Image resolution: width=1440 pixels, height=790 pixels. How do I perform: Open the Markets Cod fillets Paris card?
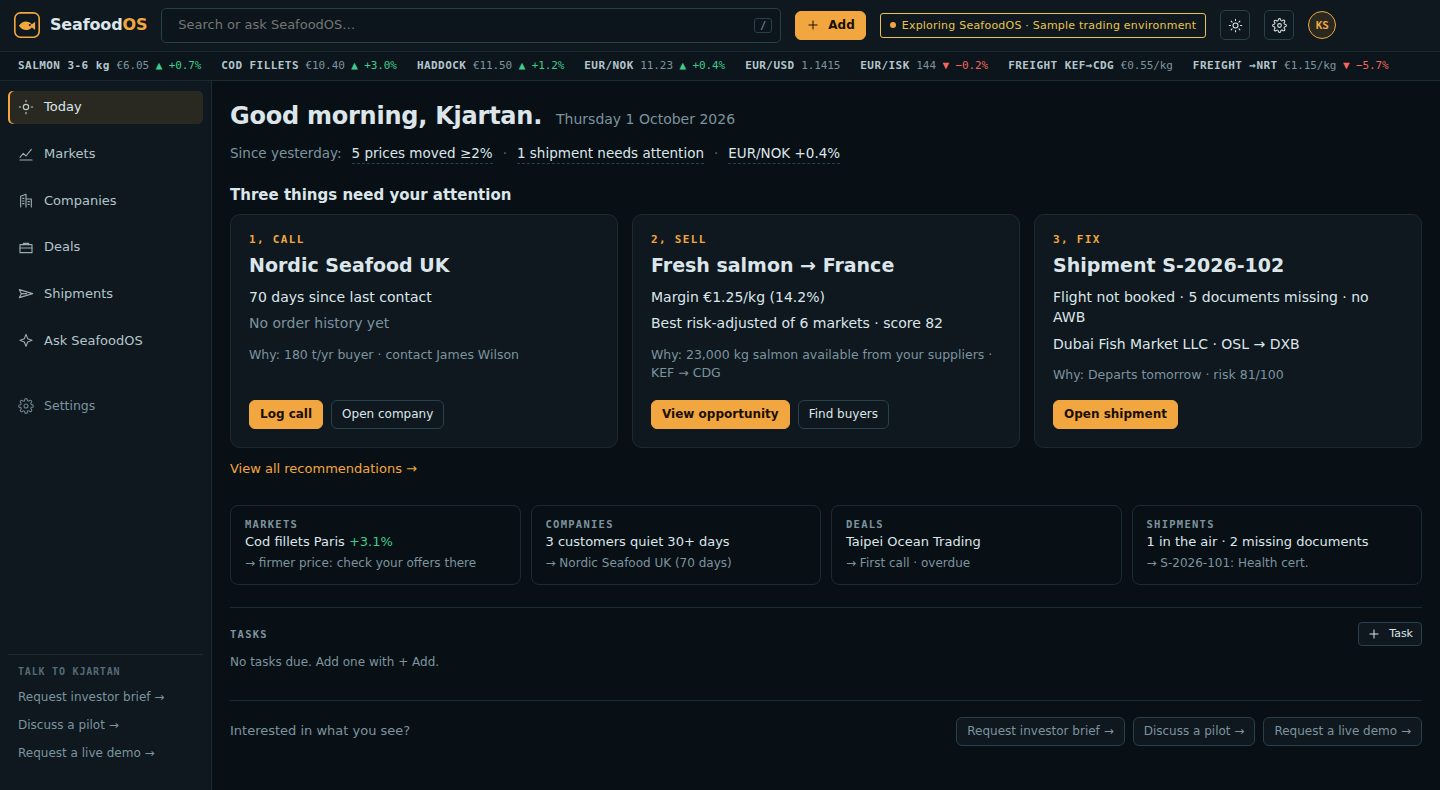click(375, 545)
